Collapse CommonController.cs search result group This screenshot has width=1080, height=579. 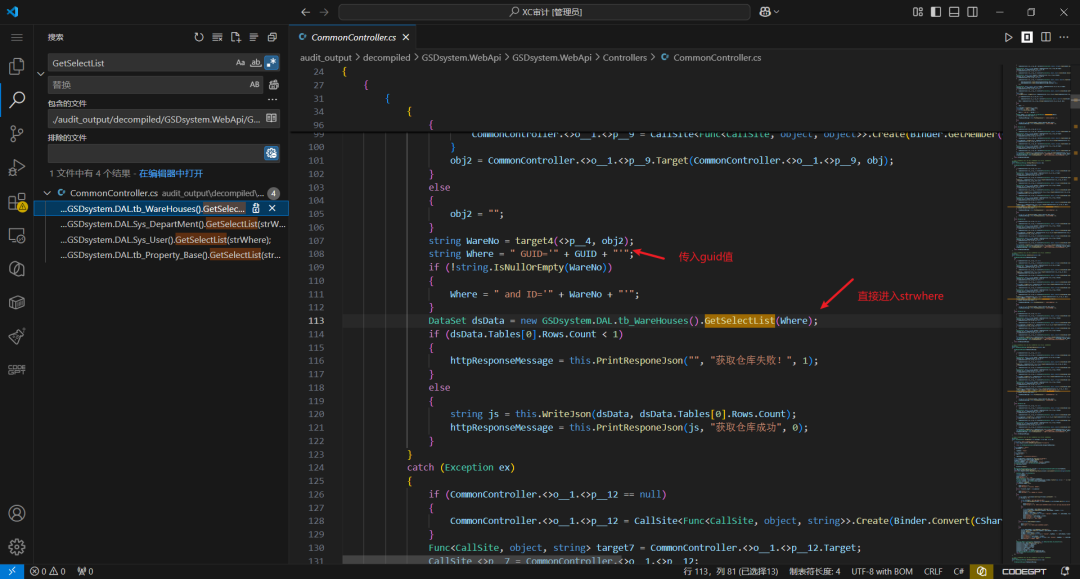tap(47, 193)
